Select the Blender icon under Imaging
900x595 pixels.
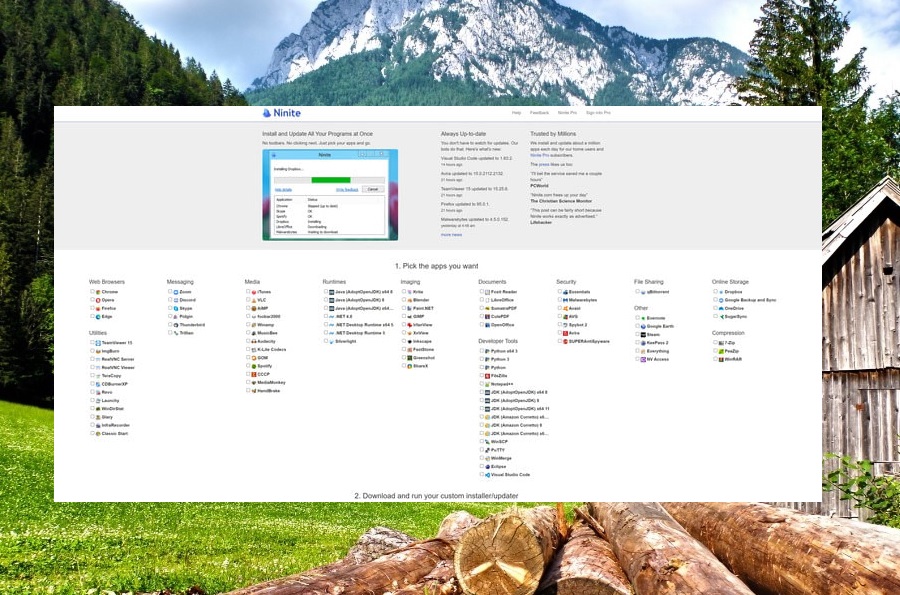pyautogui.click(x=408, y=300)
